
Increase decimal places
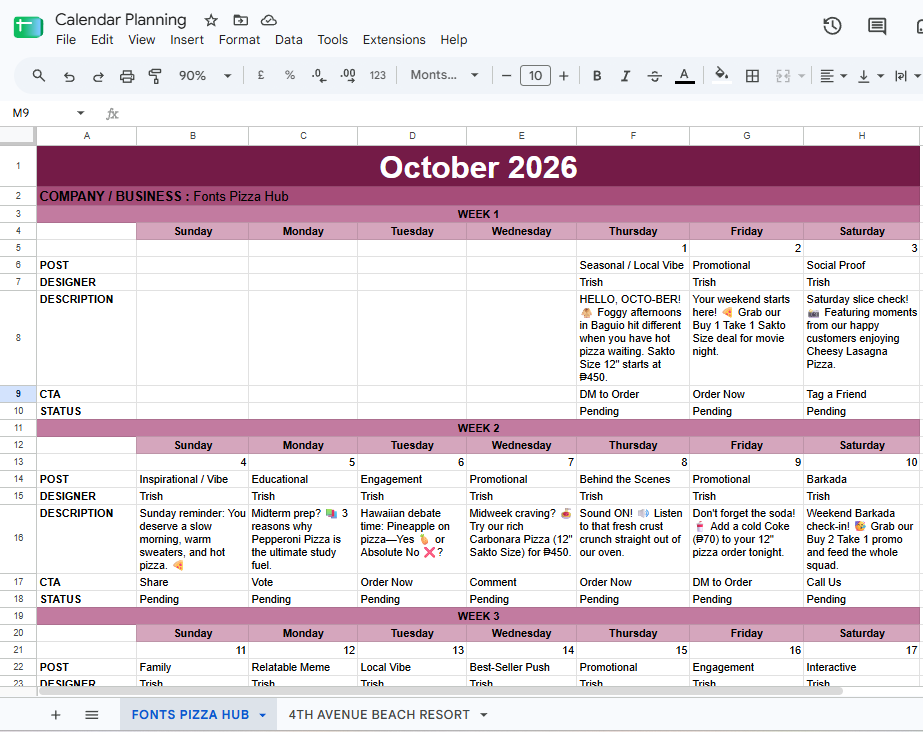point(348,75)
